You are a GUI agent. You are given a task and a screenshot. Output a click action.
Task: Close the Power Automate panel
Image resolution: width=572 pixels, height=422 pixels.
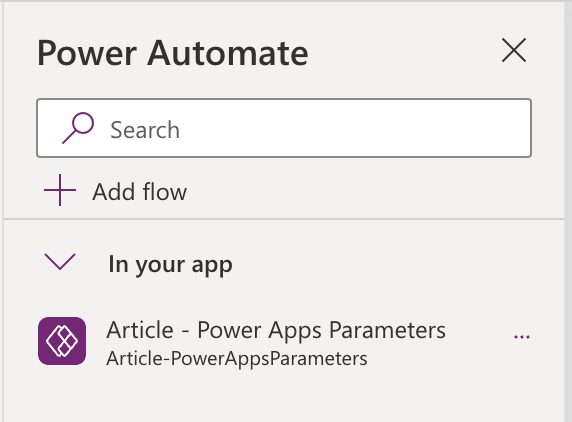tap(514, 50)
